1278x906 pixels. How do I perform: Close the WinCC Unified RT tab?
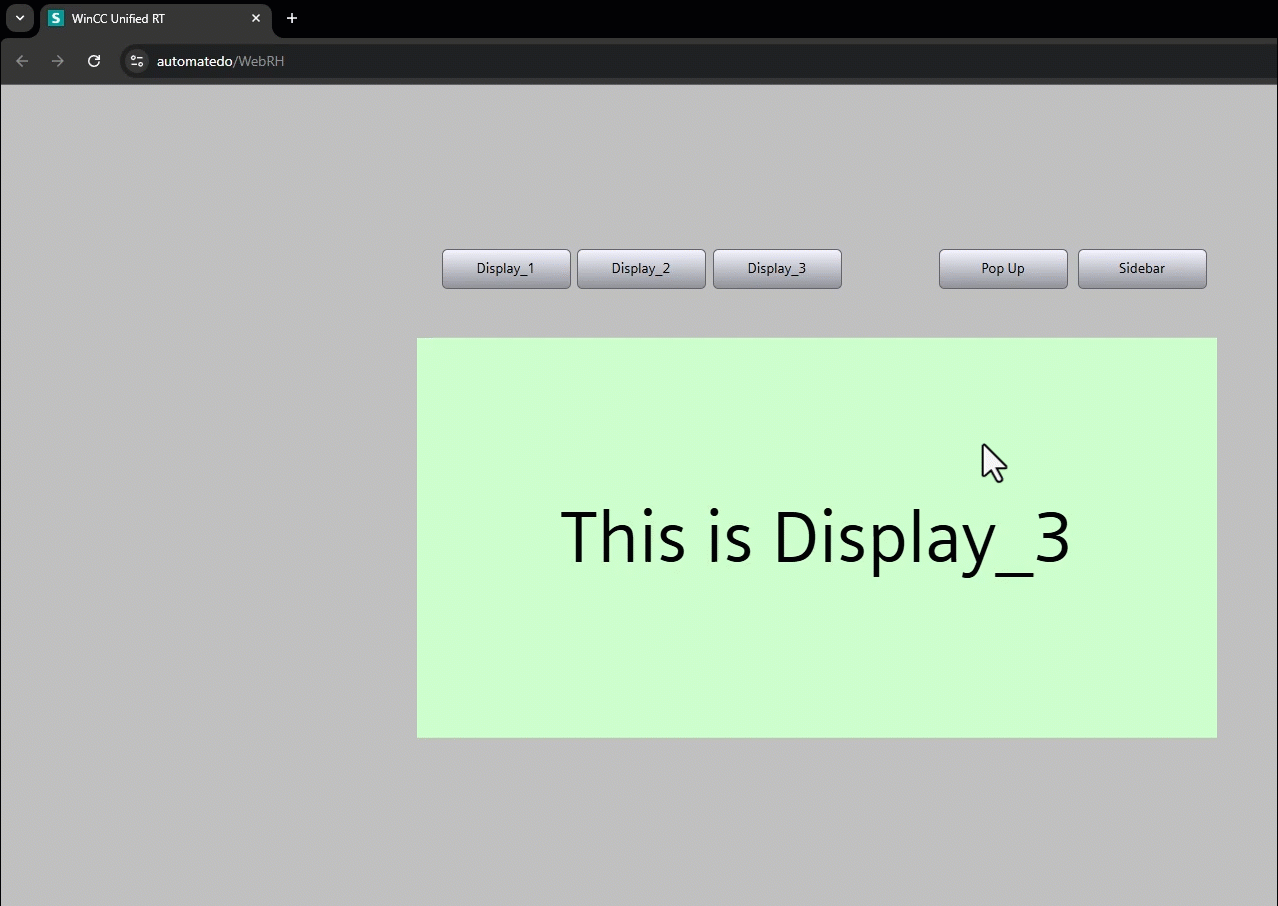click(x=256, y=18)
